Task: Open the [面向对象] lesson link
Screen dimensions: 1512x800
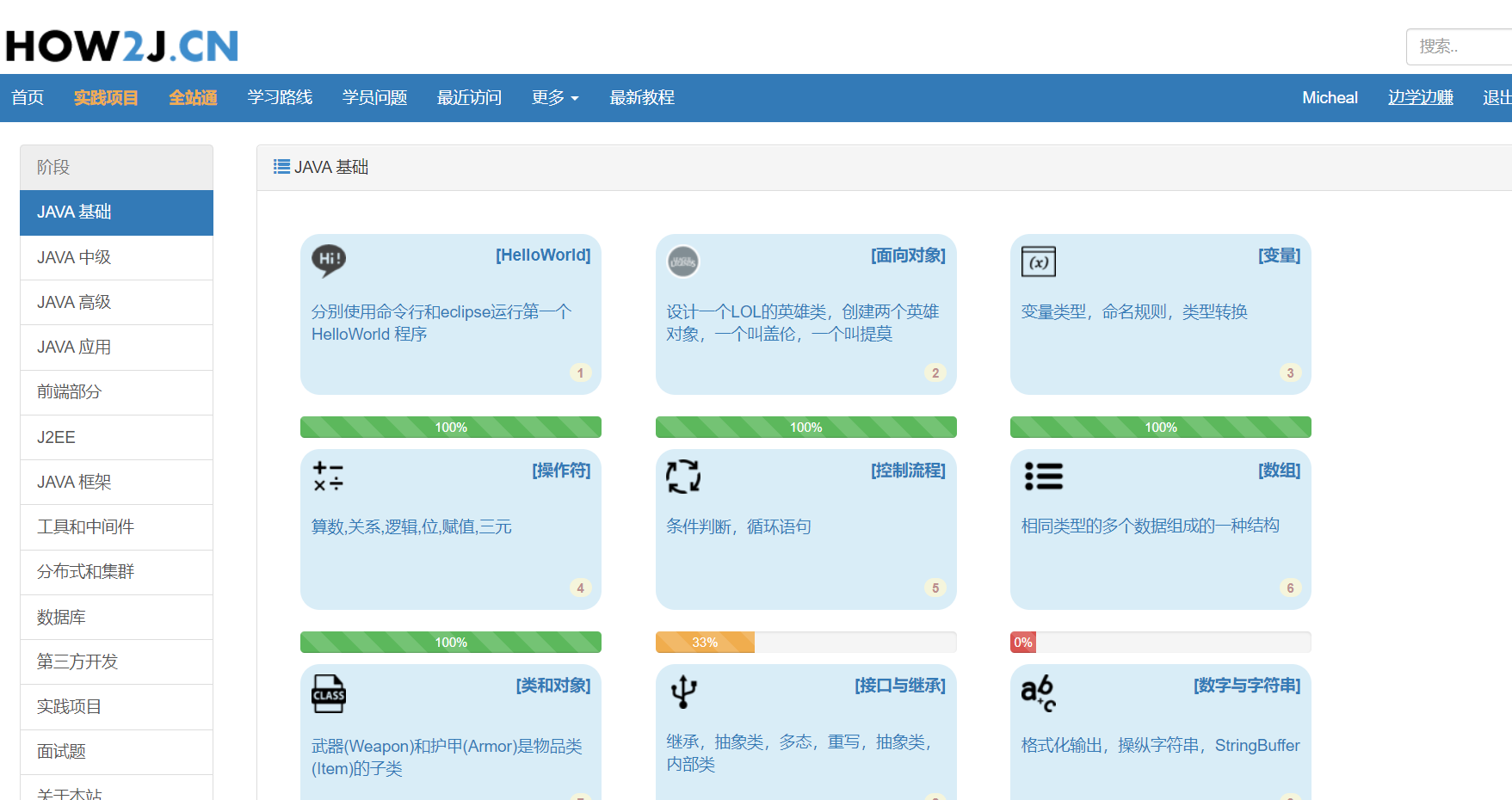Action: coord(908,255)
